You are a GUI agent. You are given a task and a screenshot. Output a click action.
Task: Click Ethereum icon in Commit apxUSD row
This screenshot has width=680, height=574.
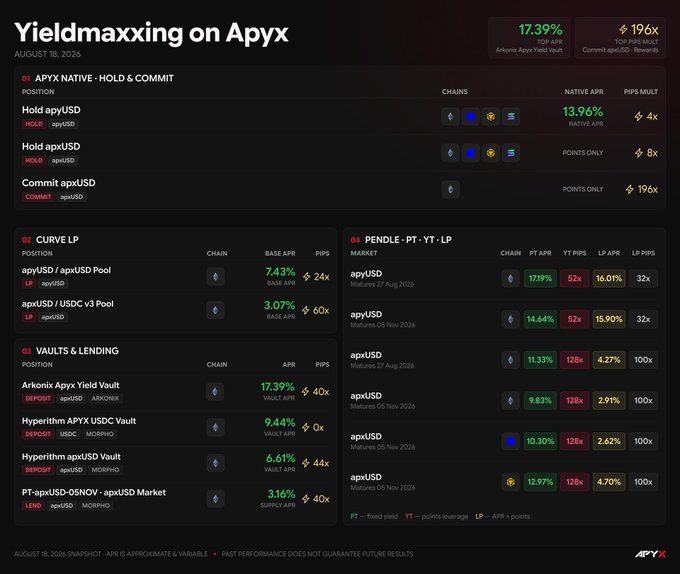[450, 189]
